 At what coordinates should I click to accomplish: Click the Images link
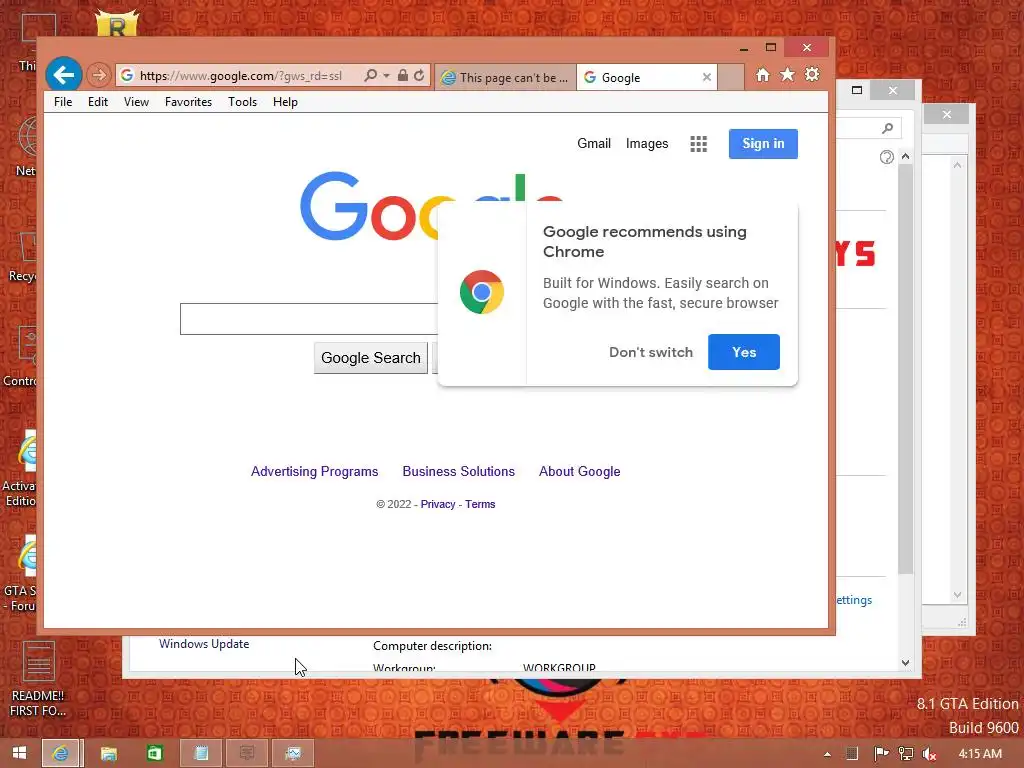(x=647, y=144)
